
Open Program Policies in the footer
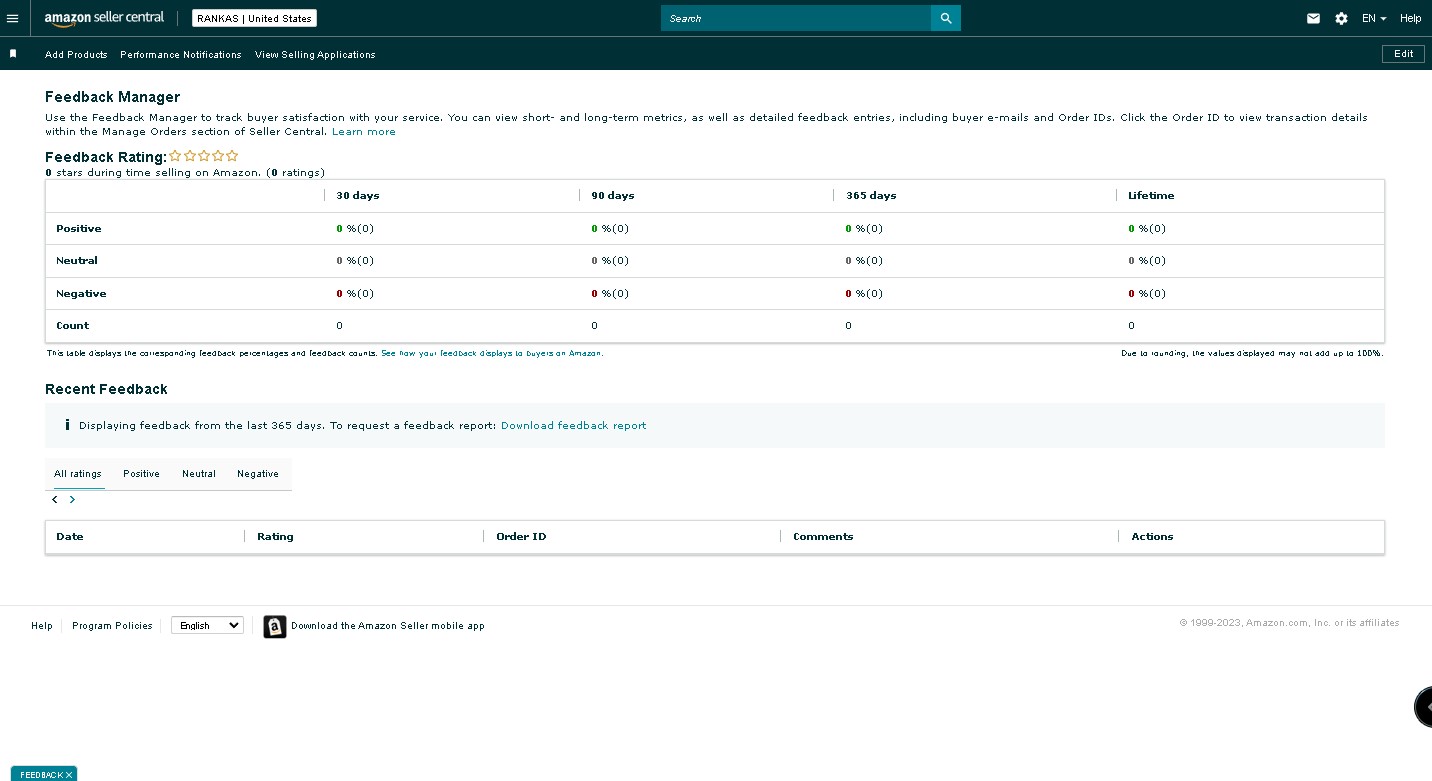coord(112,626)
